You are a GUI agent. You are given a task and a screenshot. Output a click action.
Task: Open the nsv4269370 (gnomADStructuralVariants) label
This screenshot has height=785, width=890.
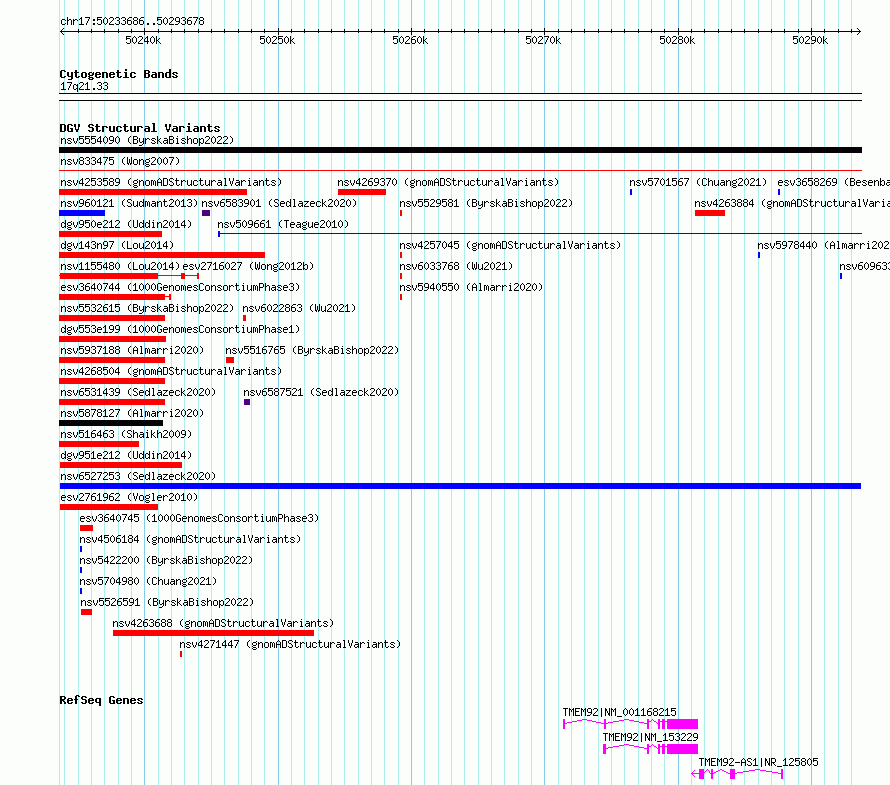click(x=448, y=182)
